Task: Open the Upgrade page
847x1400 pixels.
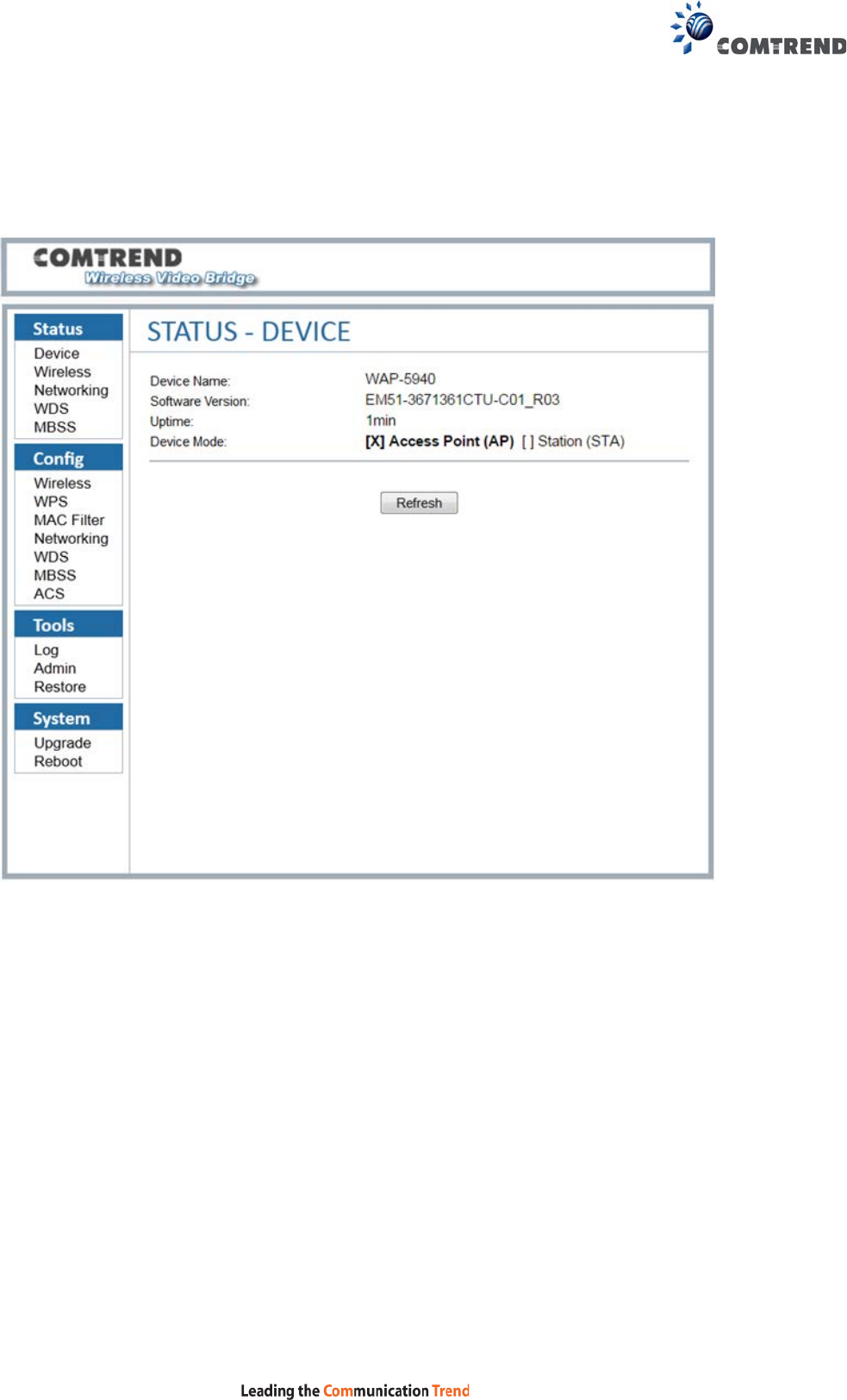Action: coord(62,743)
